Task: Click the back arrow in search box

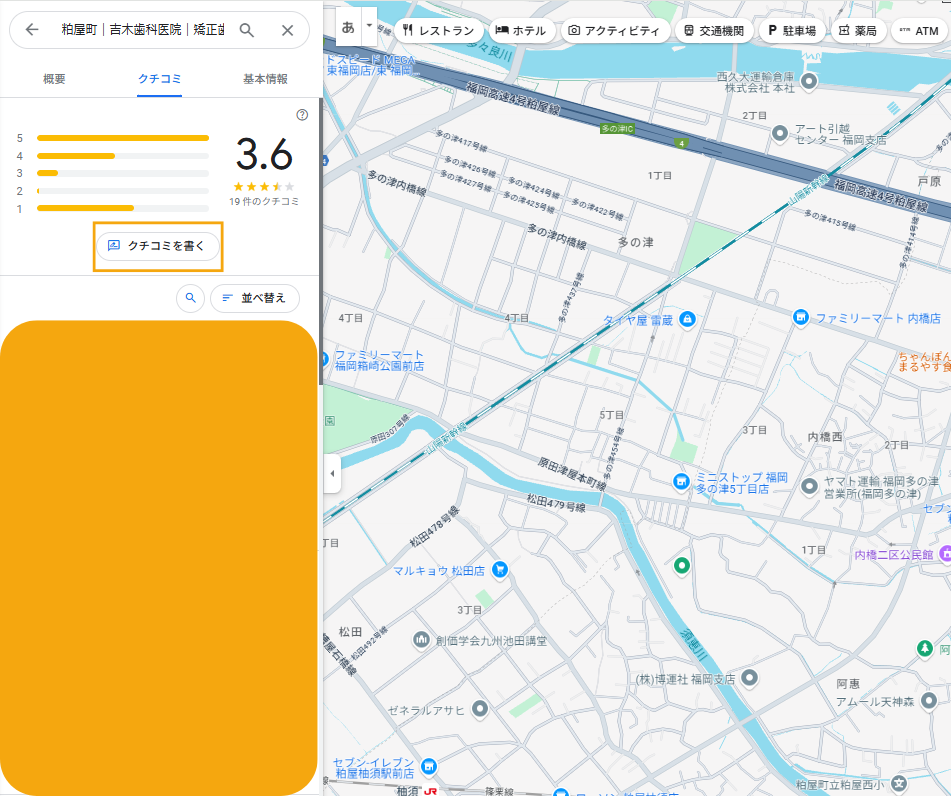Action: pos(32,30)
